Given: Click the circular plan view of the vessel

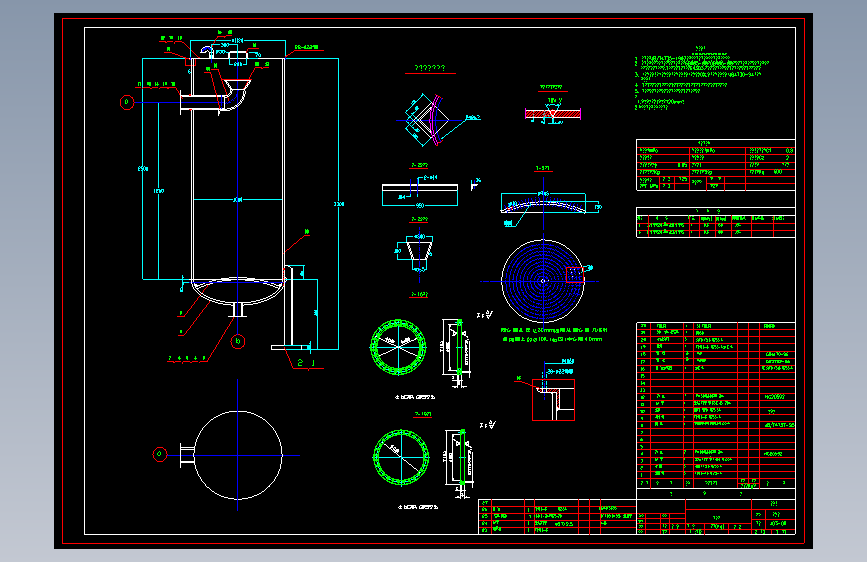Looking at the screenshot, I should coord(238,455).
